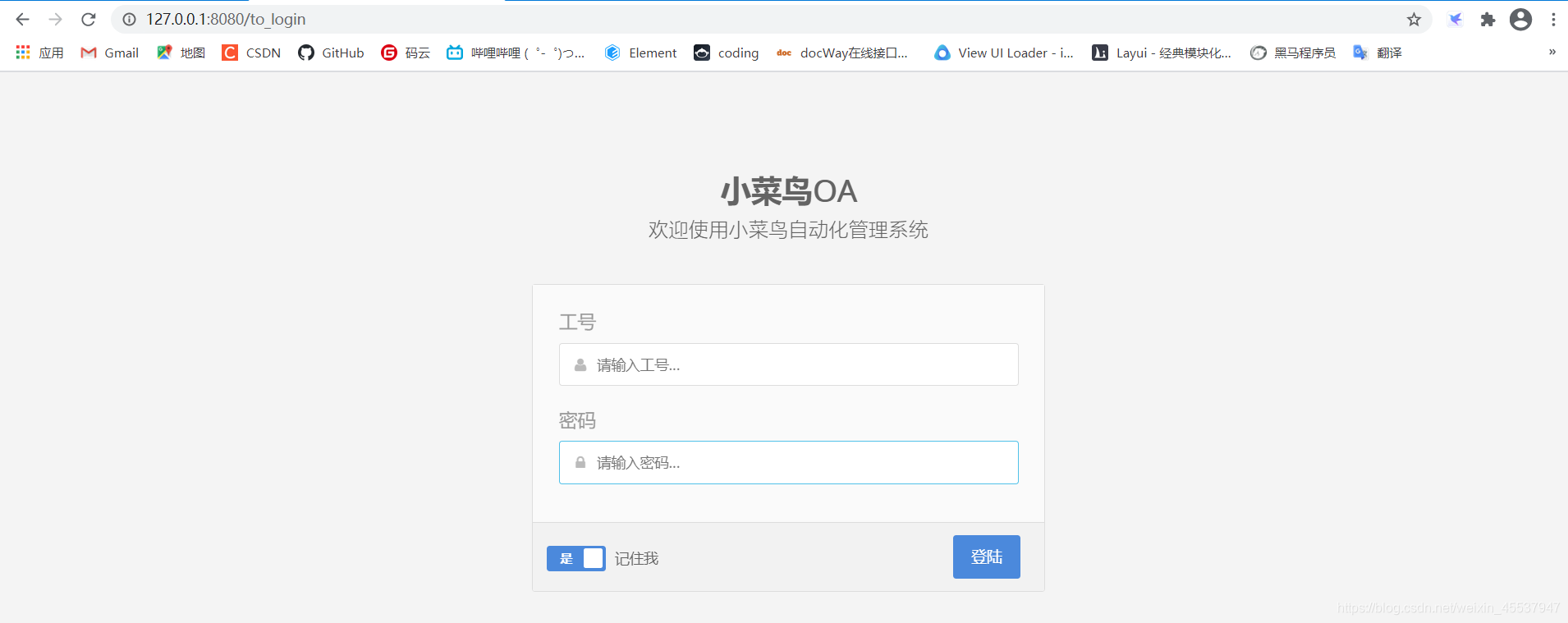Open the 码云 bookmark

406,53
